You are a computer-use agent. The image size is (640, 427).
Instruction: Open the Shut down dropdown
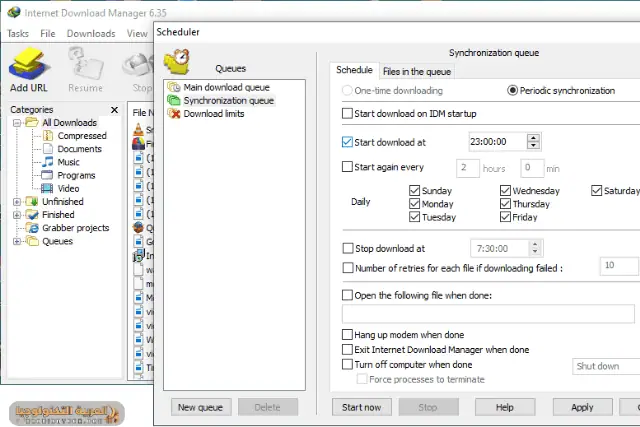click(606, 366)
